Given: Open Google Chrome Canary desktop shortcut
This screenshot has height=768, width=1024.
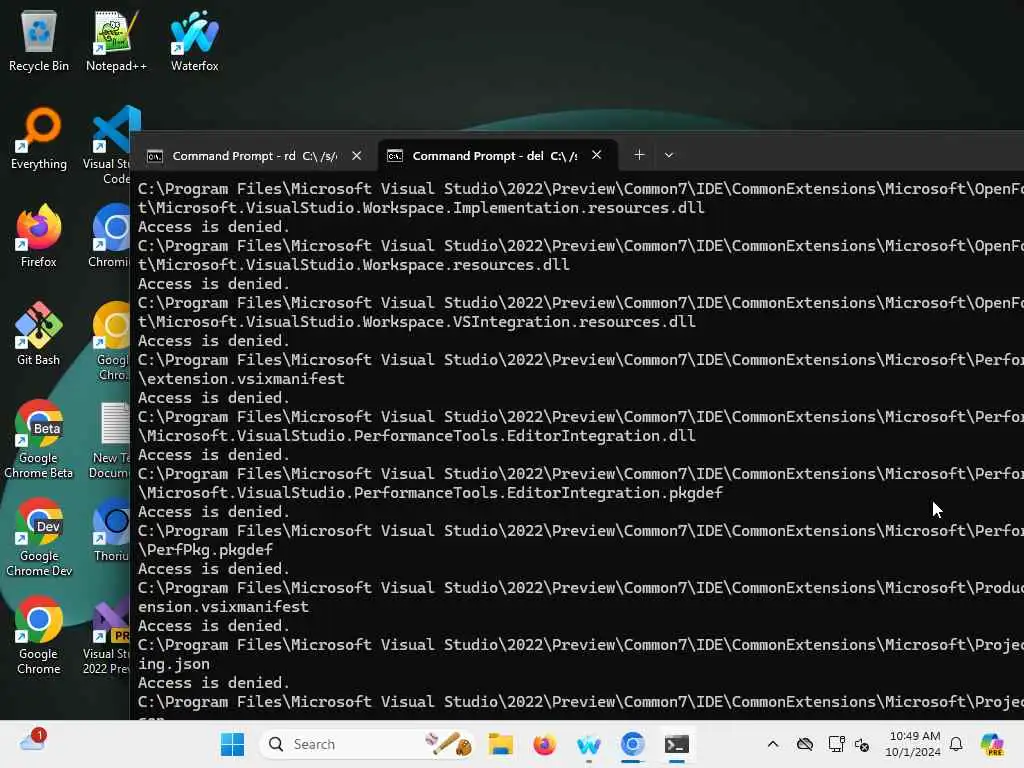Looking at the screenshot, I should [x=112, y=341].
